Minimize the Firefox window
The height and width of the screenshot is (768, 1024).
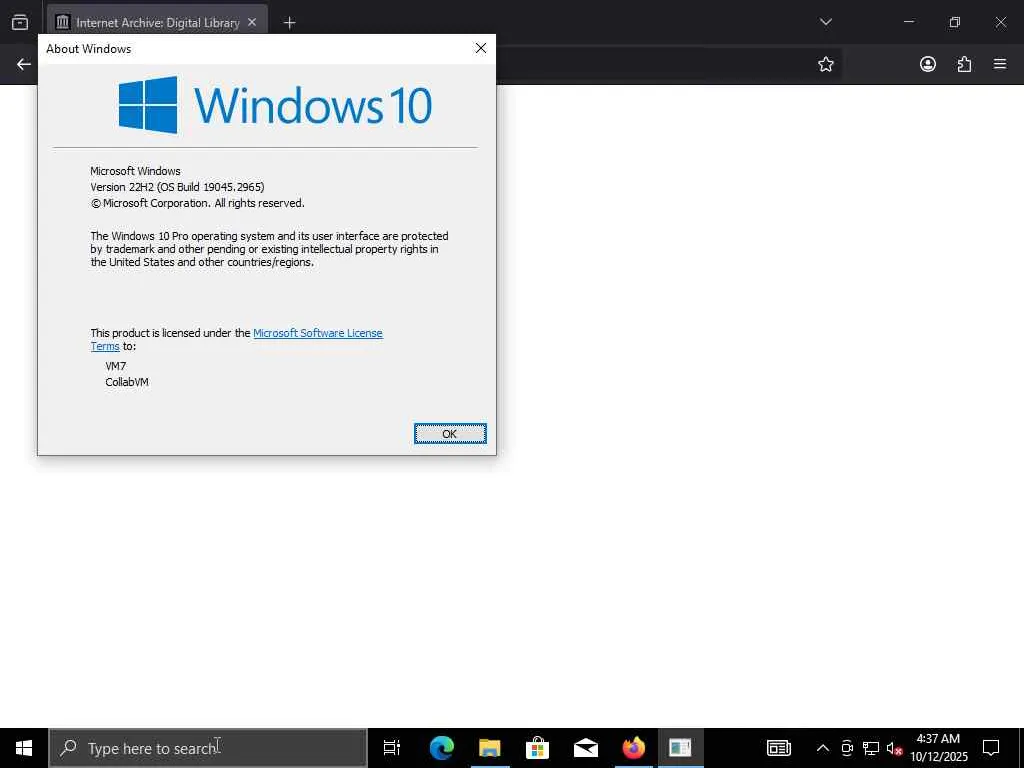coord(908,22)
